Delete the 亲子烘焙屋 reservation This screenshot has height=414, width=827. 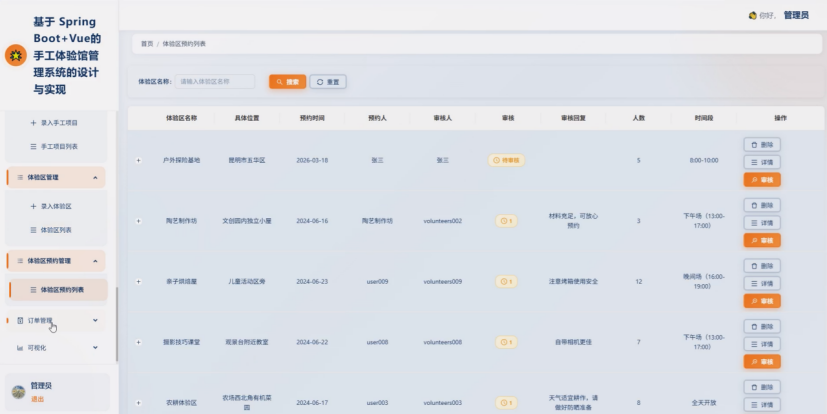pyautogui.click(x=762, y=266)
